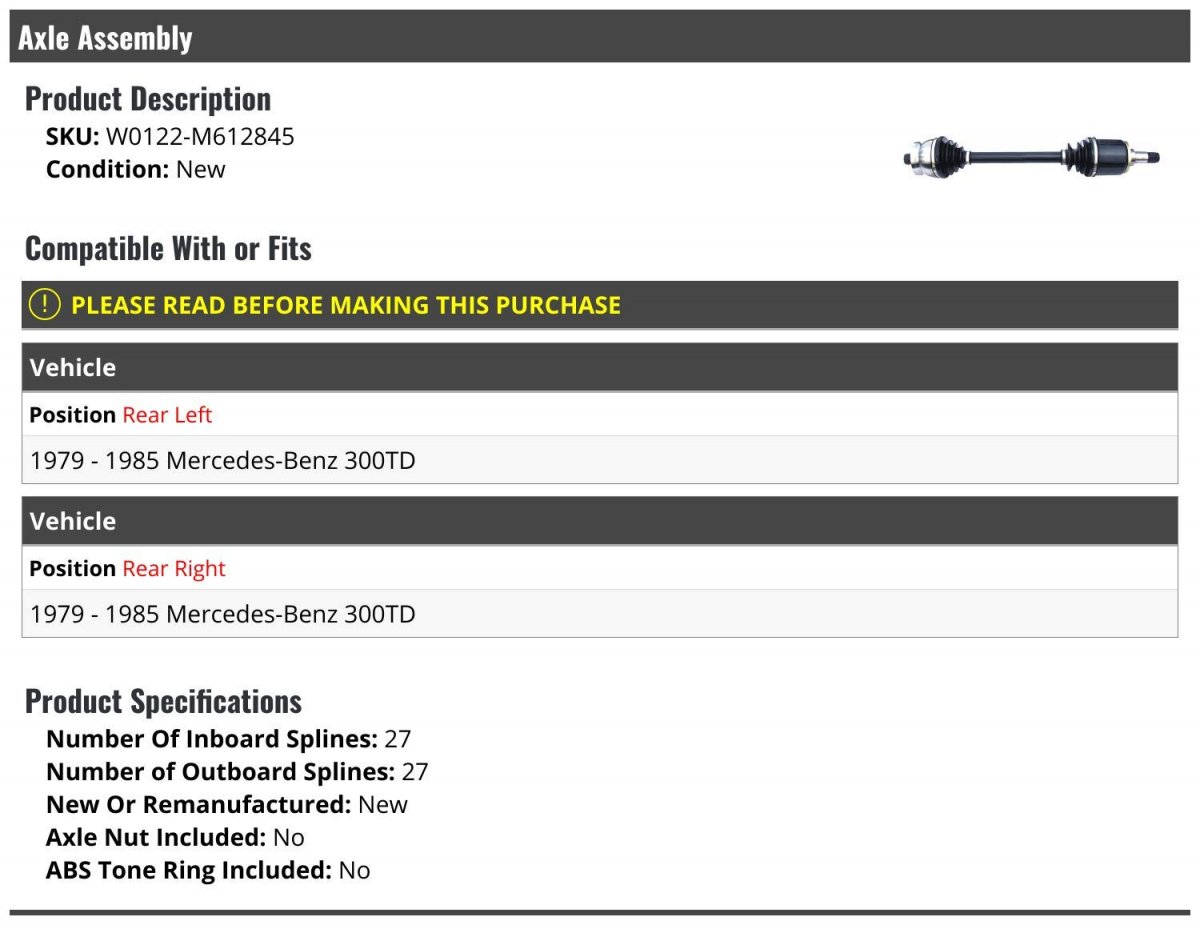Click Number Of Inboard Splines value
The height and width of the screenshot is (925, 1200).
click(398, 739)
